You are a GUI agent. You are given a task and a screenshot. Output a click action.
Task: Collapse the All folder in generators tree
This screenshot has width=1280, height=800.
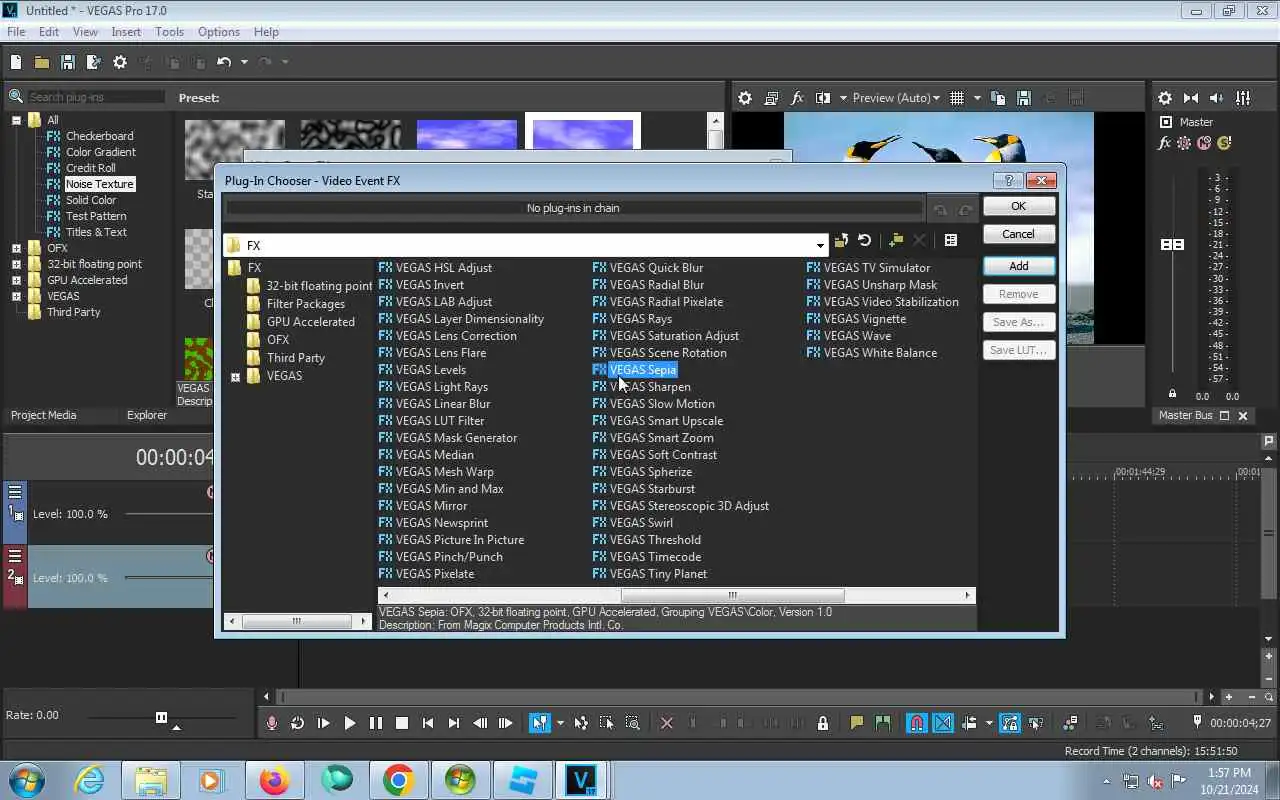click(x=16, y=120)
